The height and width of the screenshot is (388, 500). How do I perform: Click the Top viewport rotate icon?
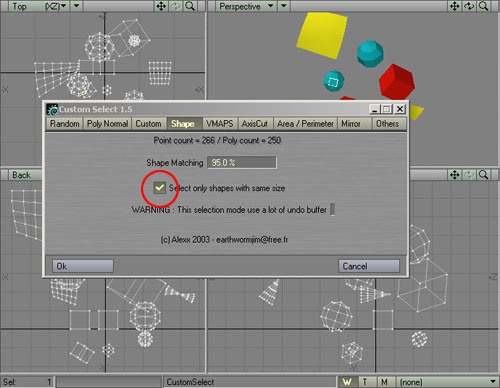(x=176, y=6)
